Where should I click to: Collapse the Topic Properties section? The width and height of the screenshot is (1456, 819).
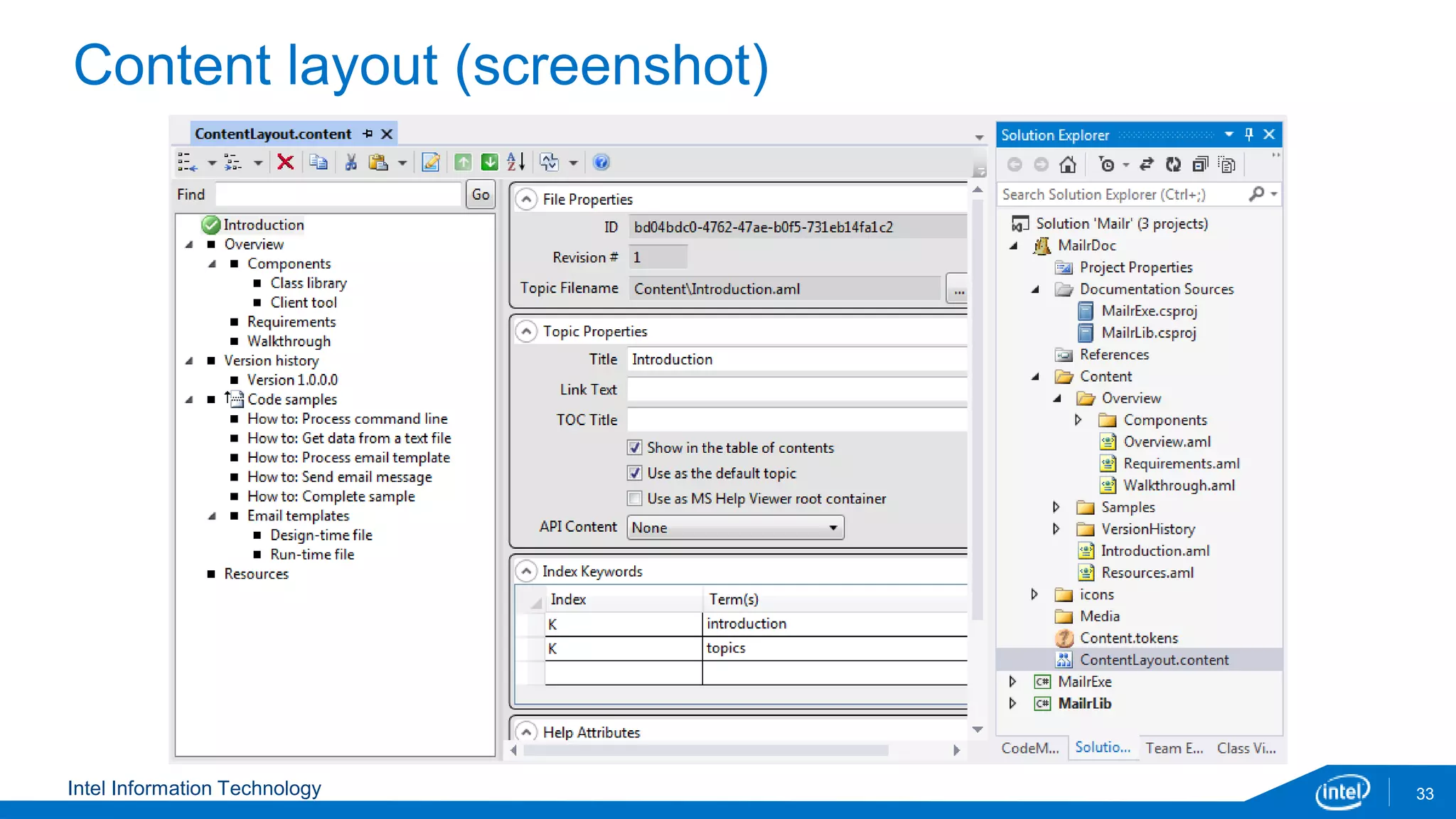(x=526, y=331)
